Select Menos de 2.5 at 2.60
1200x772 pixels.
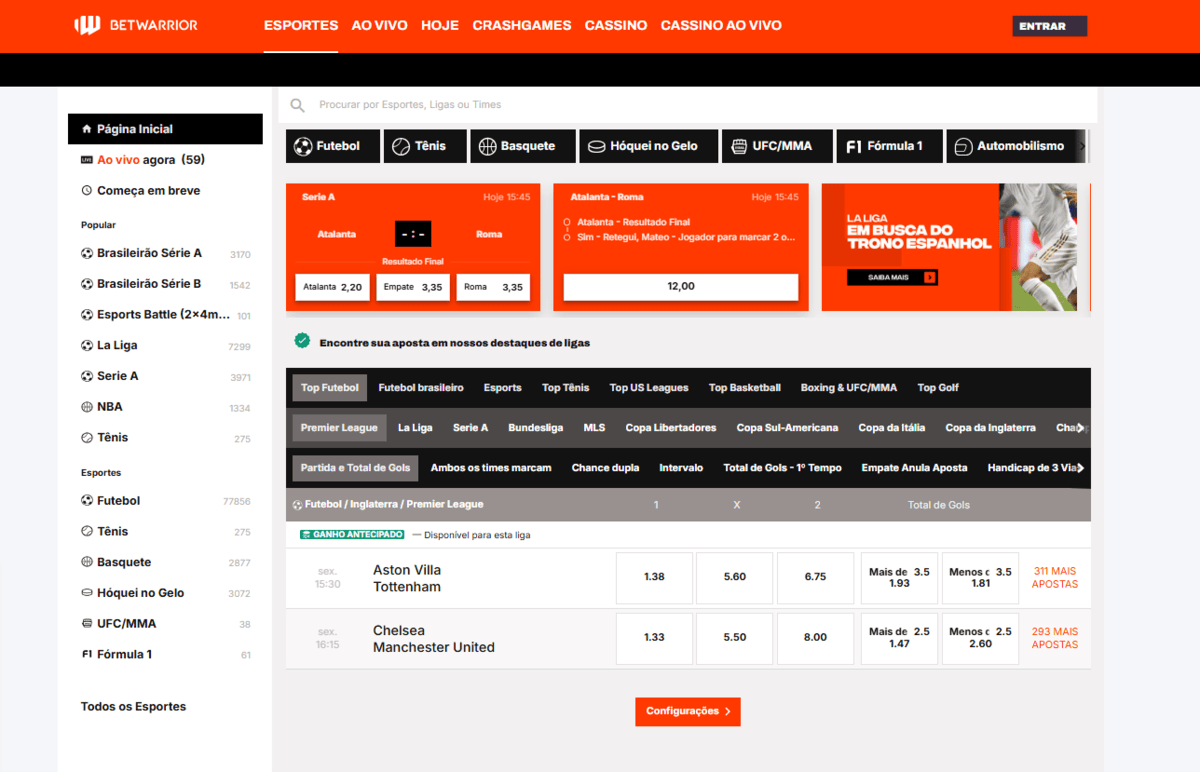coord(980,638)
